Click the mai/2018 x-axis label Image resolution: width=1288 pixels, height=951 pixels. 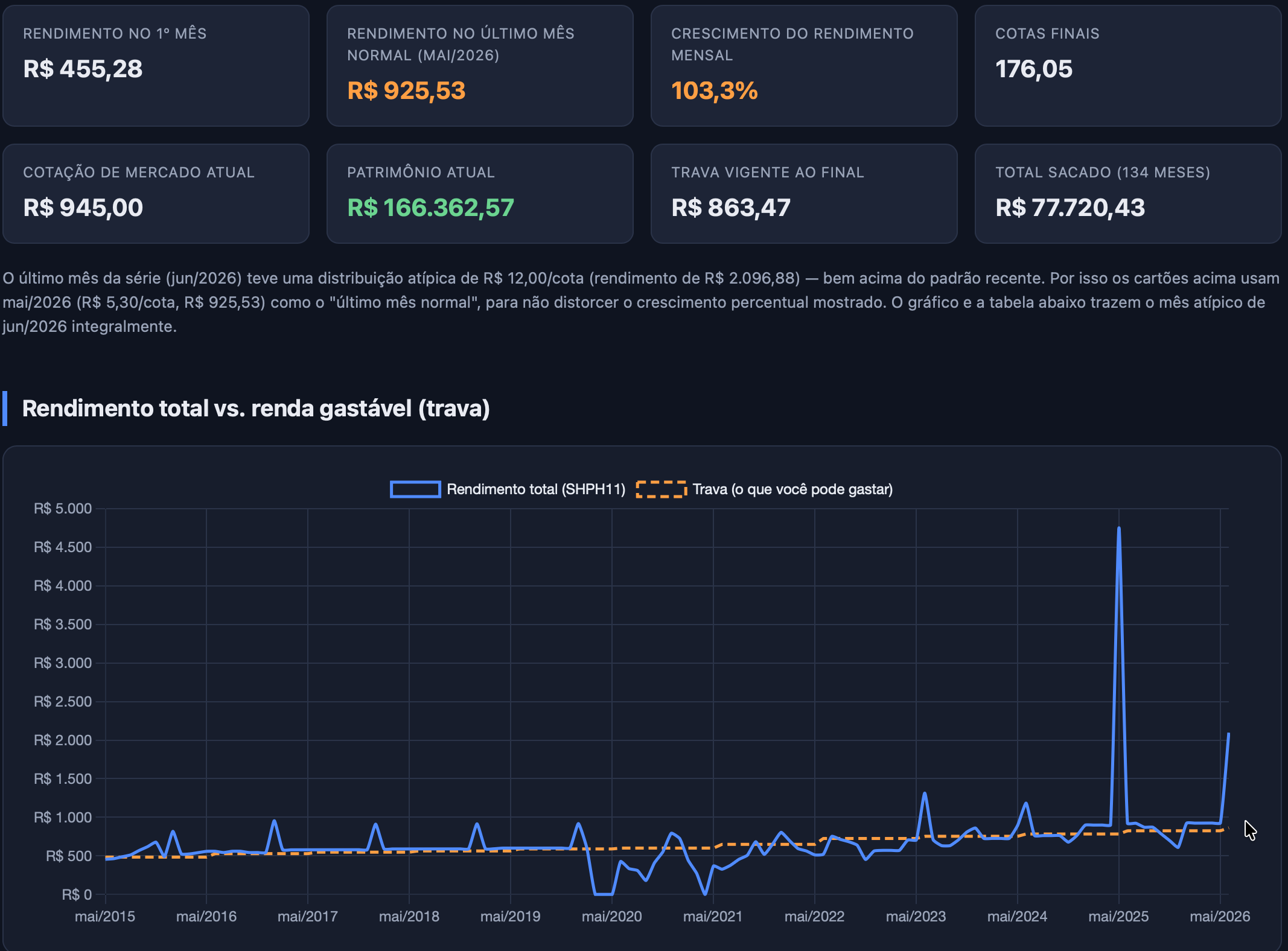409,917
